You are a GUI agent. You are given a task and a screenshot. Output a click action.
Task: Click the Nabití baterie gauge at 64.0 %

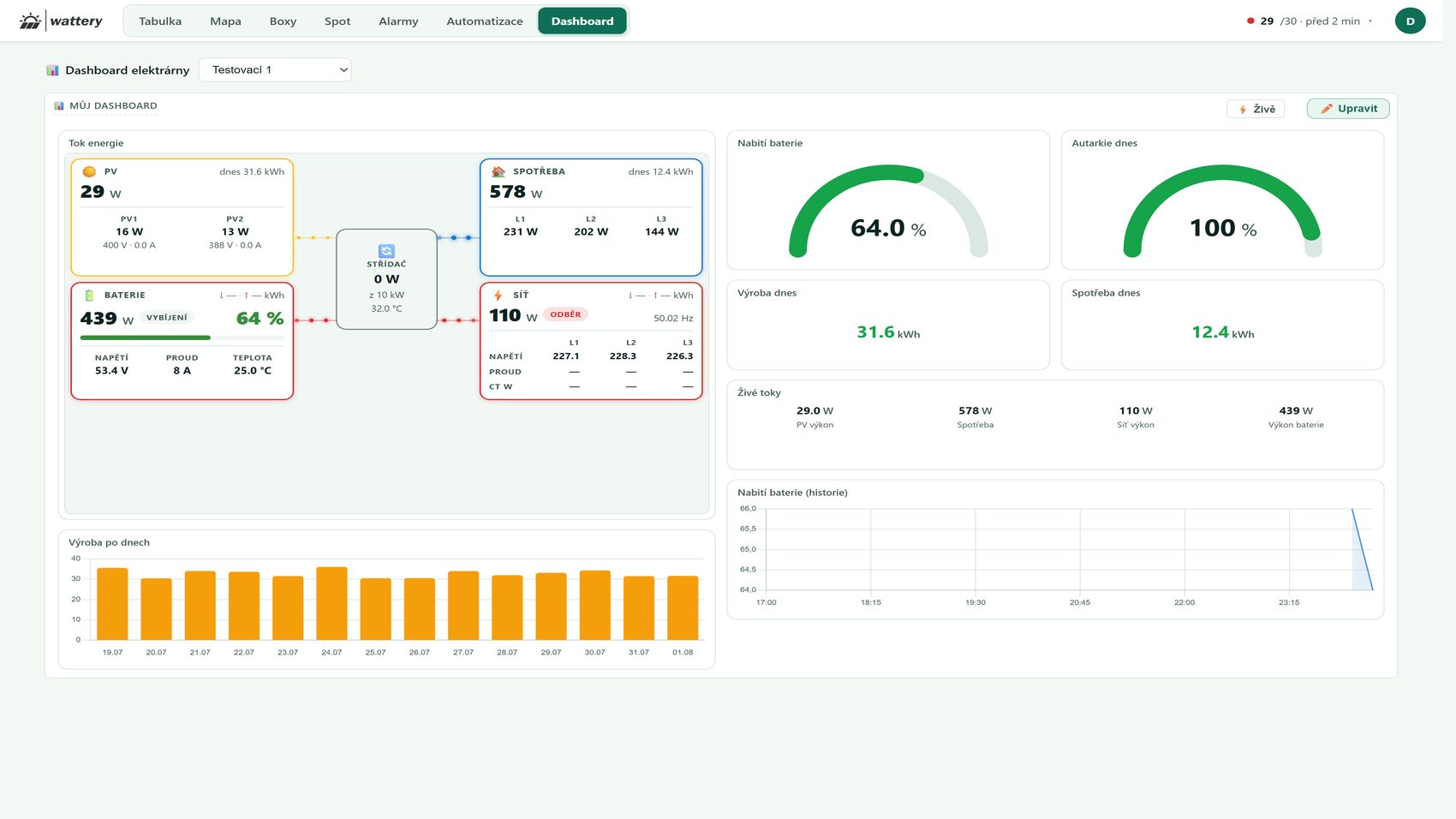tap(888, 210)
